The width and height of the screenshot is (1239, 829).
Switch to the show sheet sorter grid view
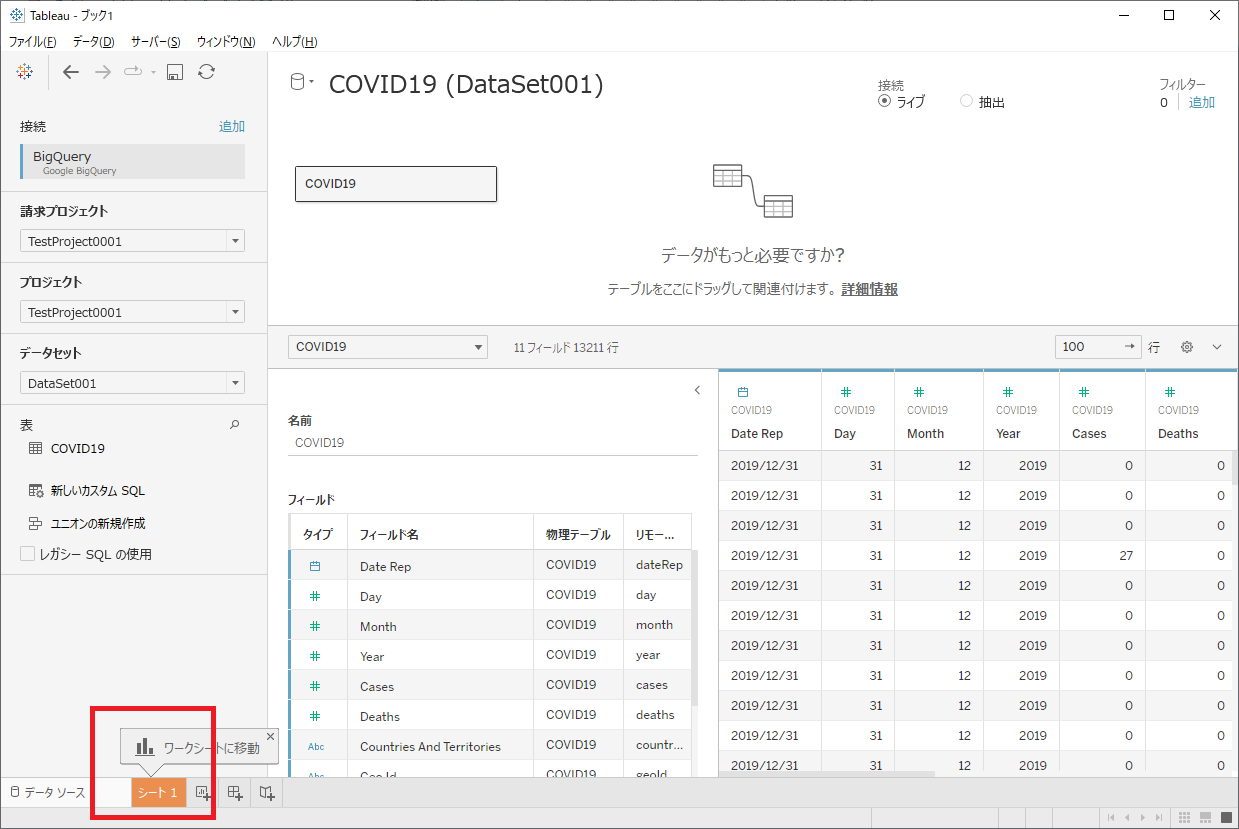[1186, 818]
